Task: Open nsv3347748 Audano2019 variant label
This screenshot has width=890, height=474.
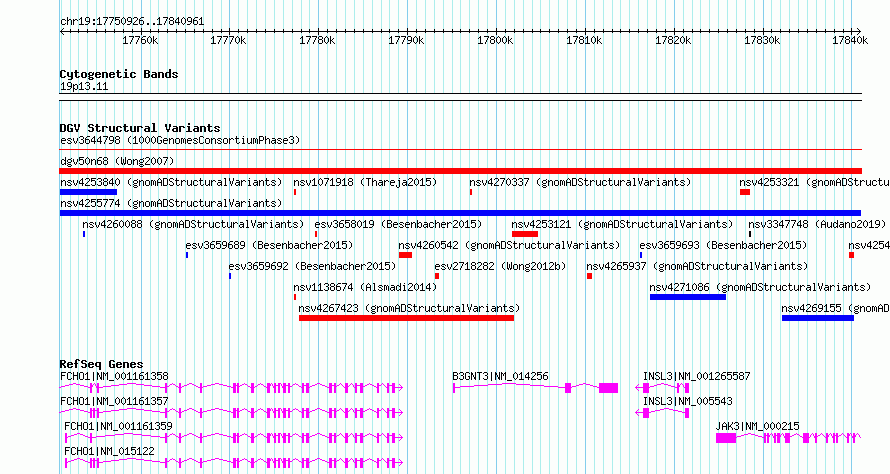Action: pyautogui.click(x=817, y=224)
